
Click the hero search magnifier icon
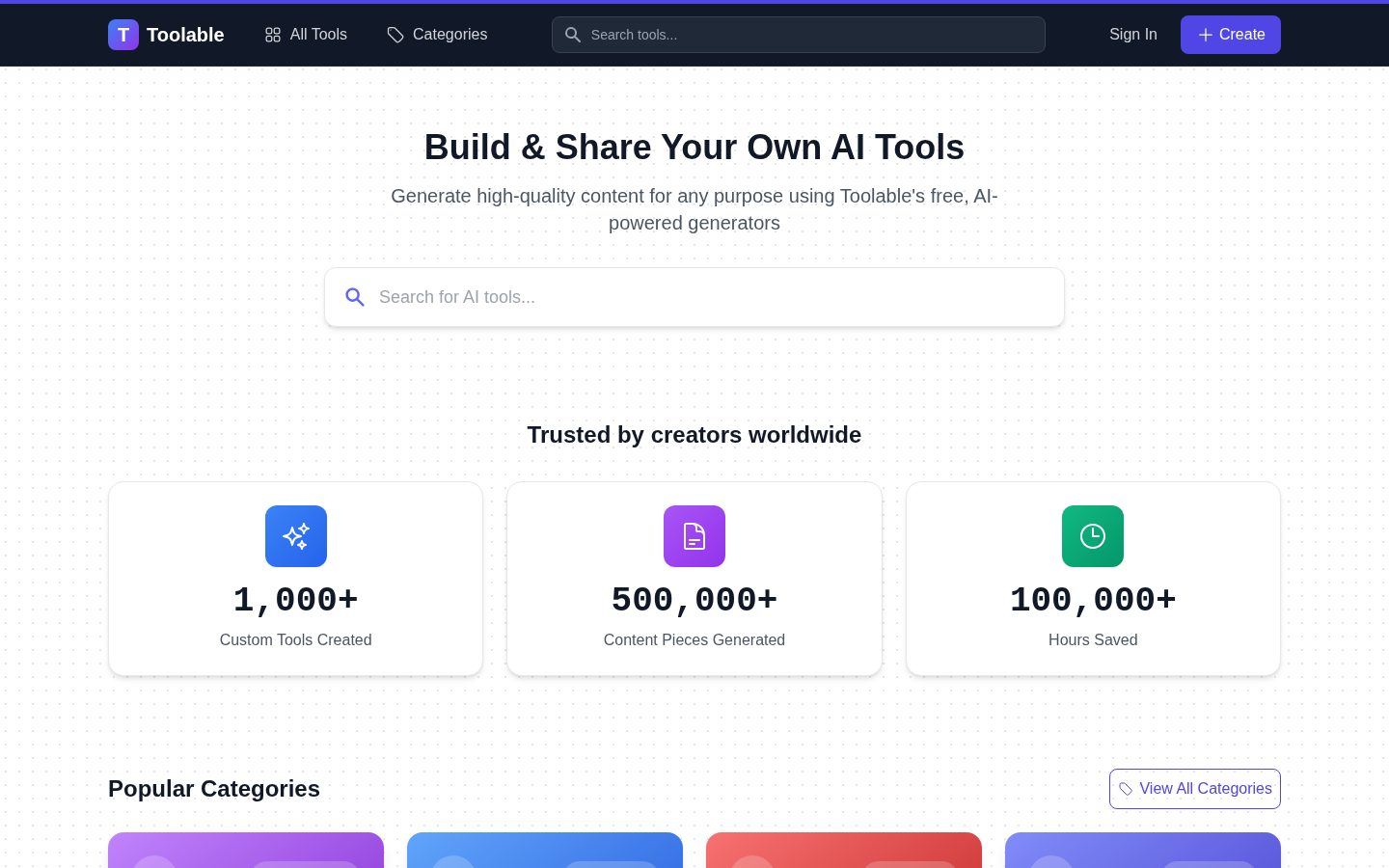click(x=355, y=297)
